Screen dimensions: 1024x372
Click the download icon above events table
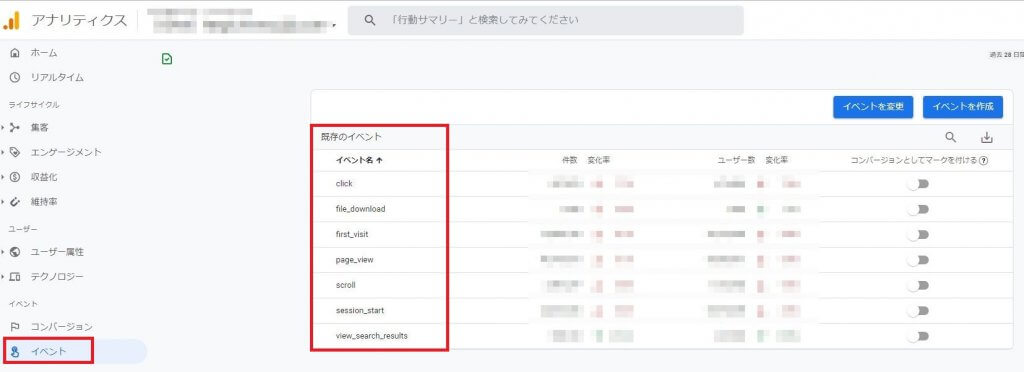coord(987,137)
